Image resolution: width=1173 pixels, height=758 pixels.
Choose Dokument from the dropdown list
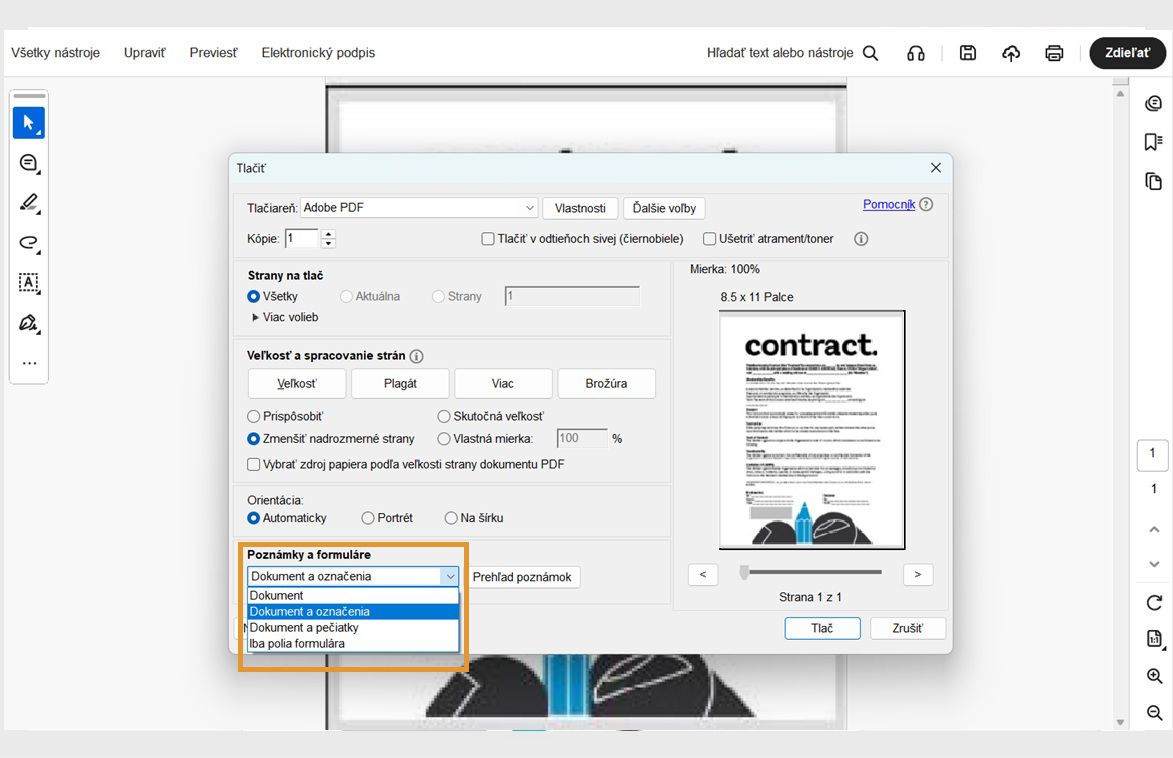[x=353, y=596]
